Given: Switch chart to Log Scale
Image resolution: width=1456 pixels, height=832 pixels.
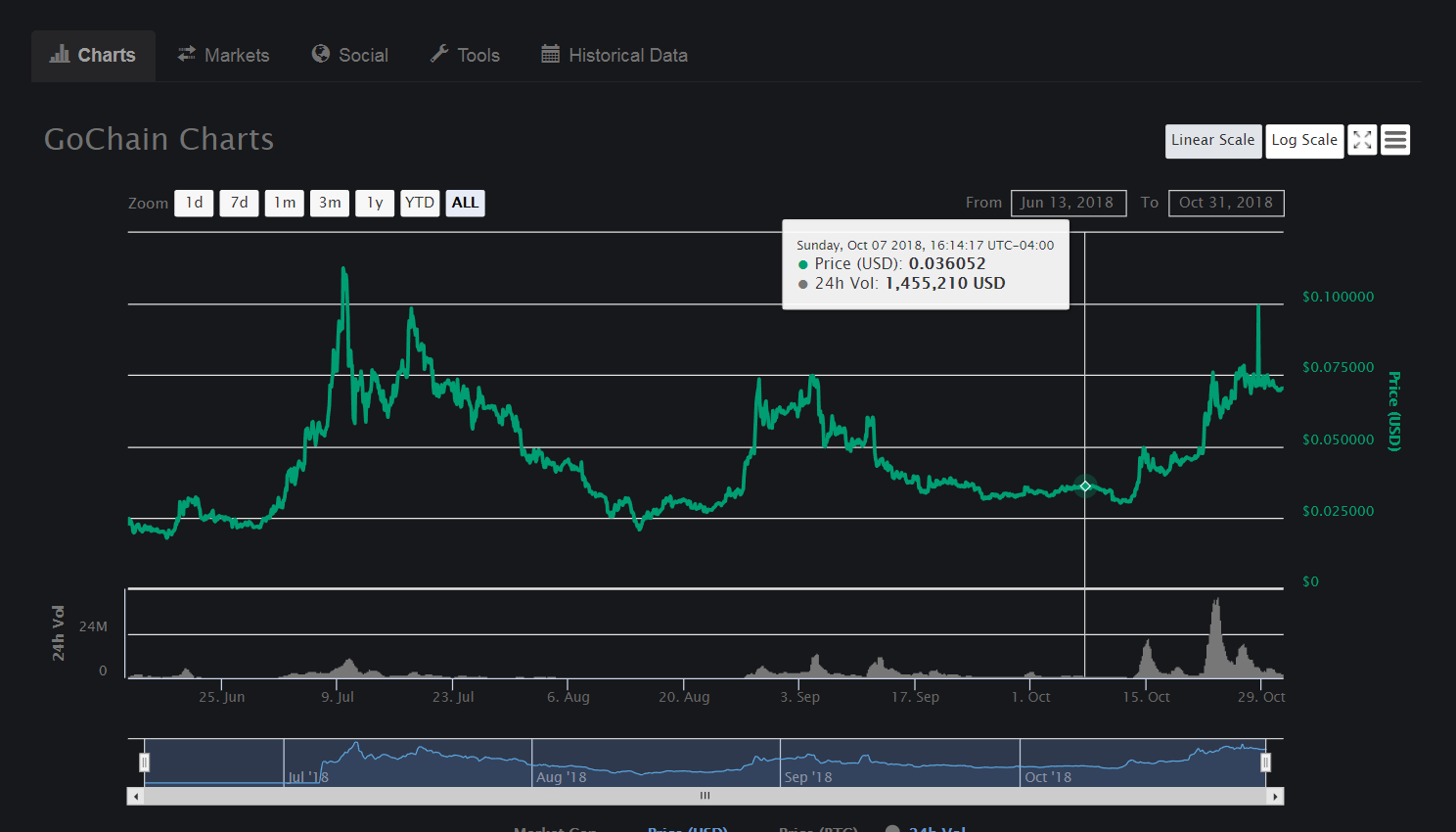Looking at the screenshot, I should [x=1304, y=141].
